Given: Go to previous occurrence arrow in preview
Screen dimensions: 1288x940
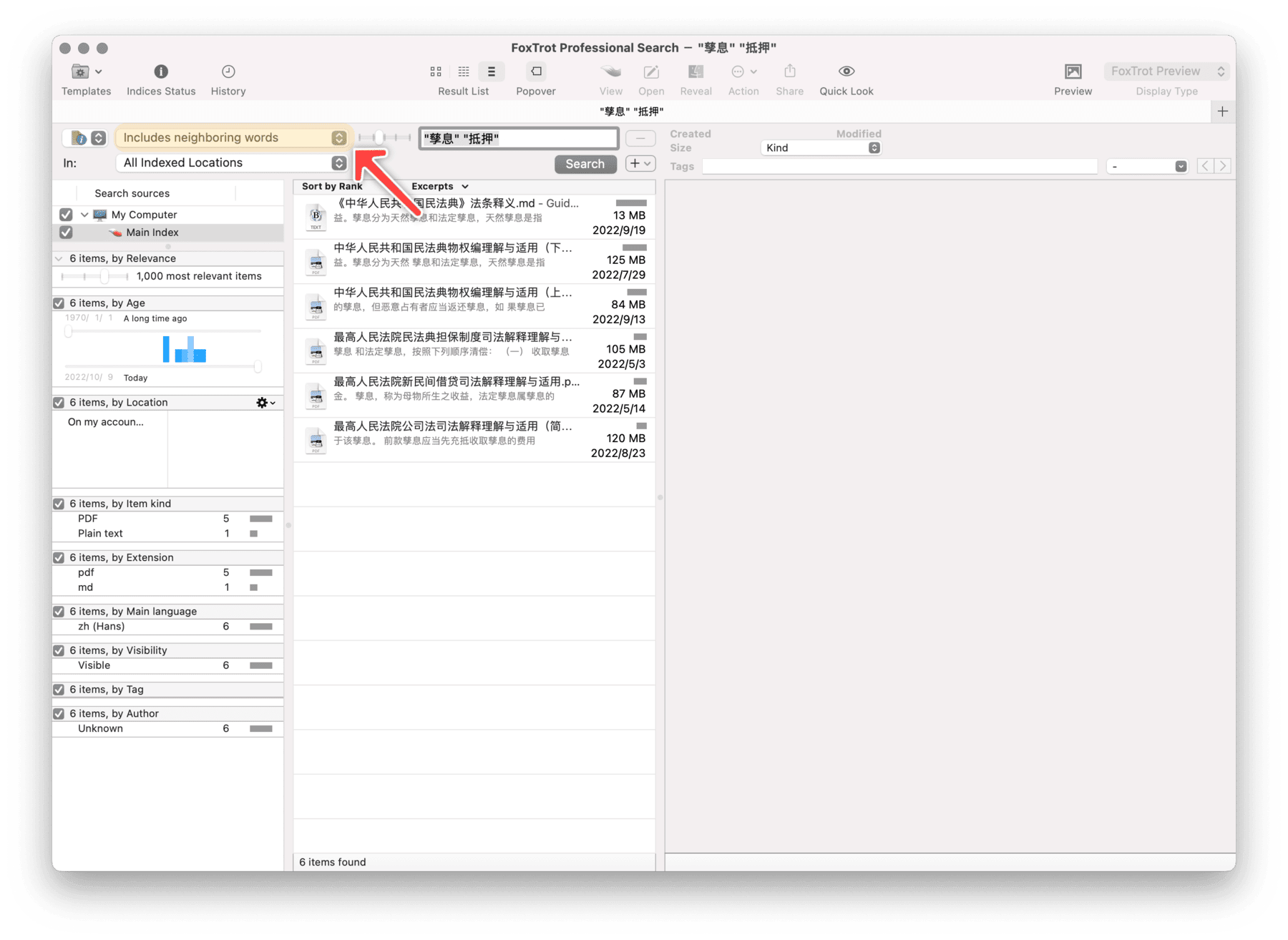Looking at the screenshot, I should 1206,166.
